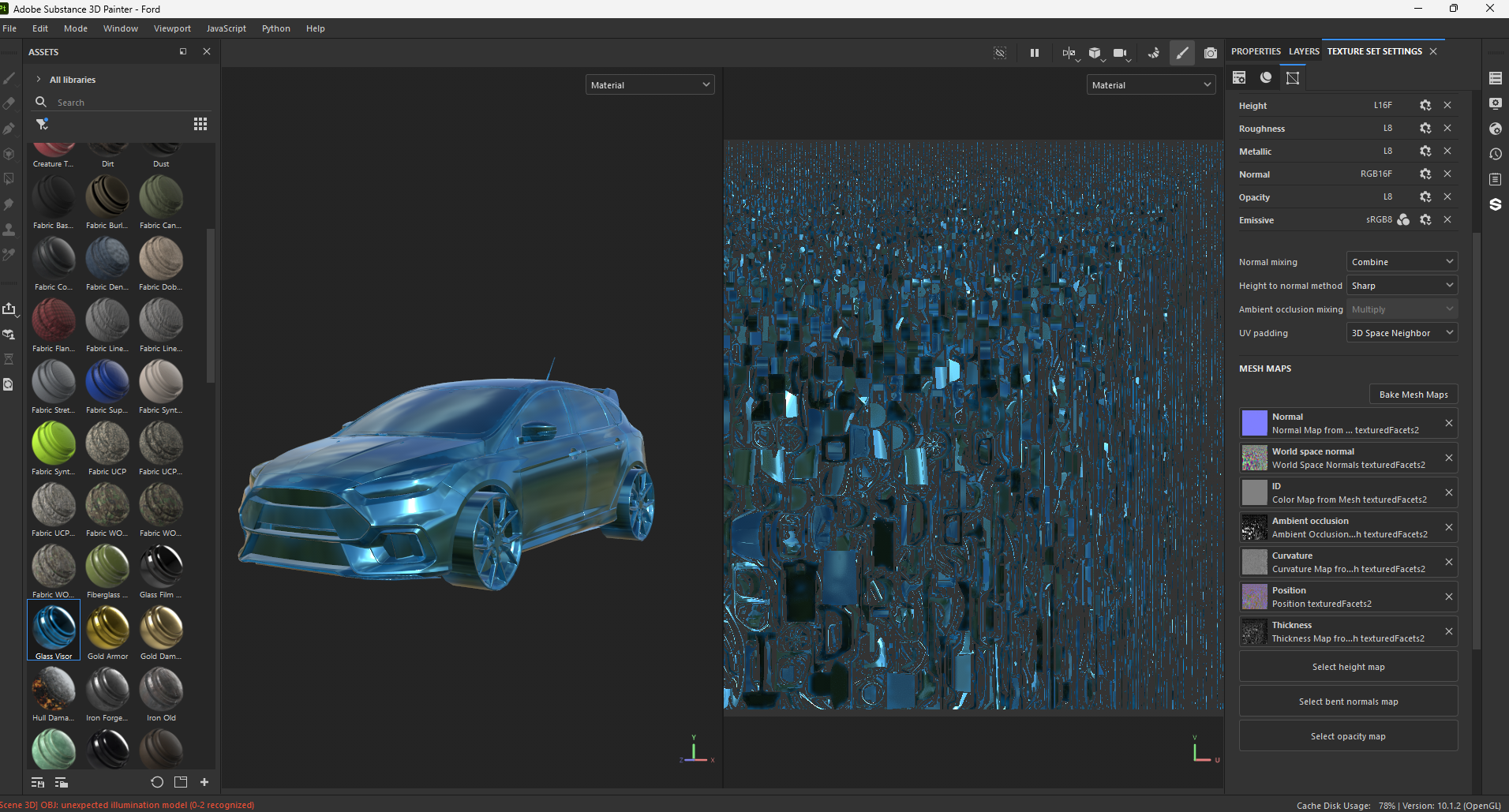Toggle split 2D/3D viewport mode

coord(1069,54)
